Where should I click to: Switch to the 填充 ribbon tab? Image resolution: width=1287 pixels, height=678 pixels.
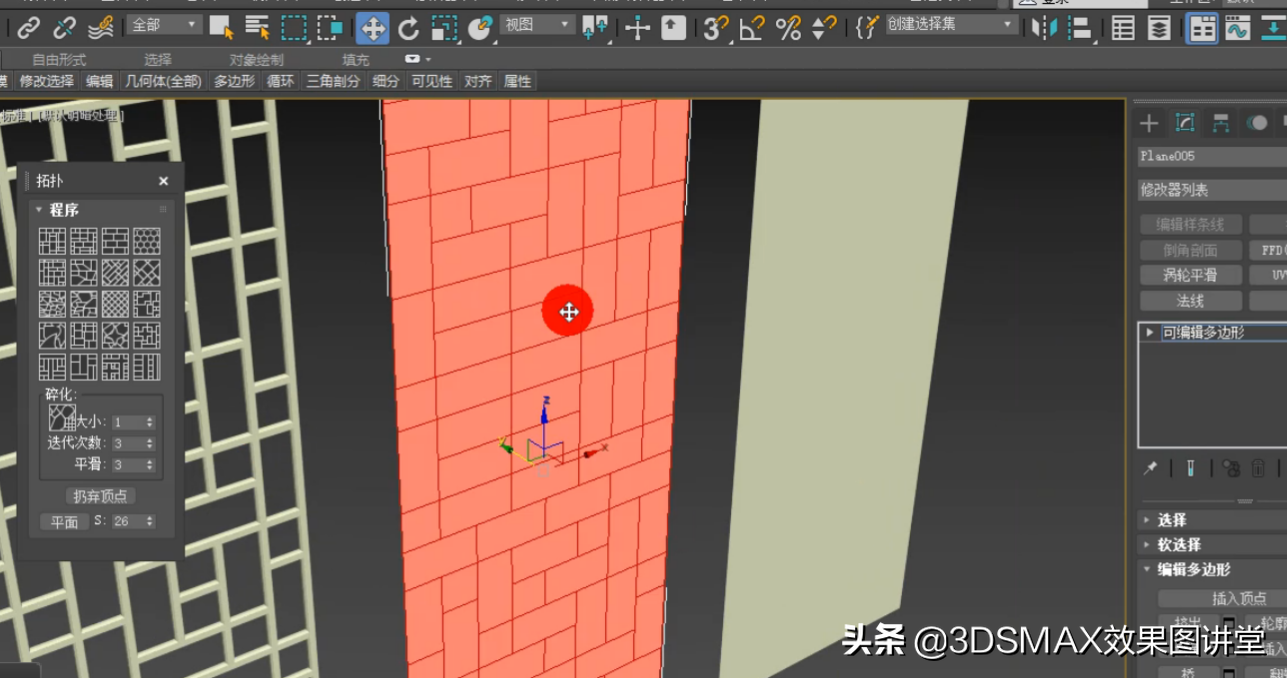click(356, 60)
